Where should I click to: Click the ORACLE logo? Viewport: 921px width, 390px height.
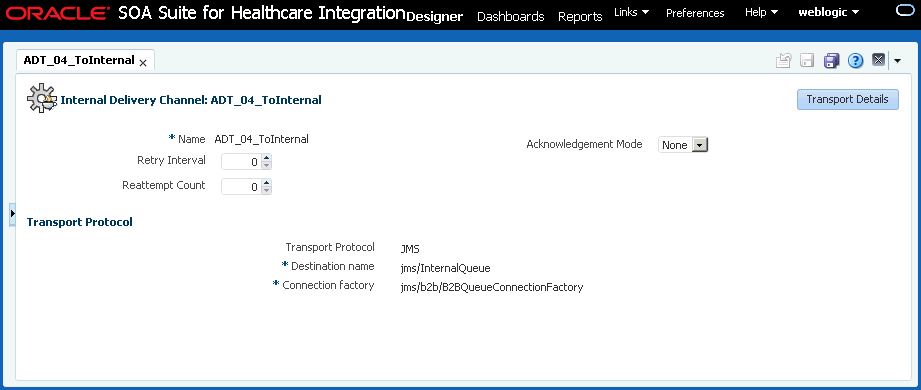(x=58, y=14)
